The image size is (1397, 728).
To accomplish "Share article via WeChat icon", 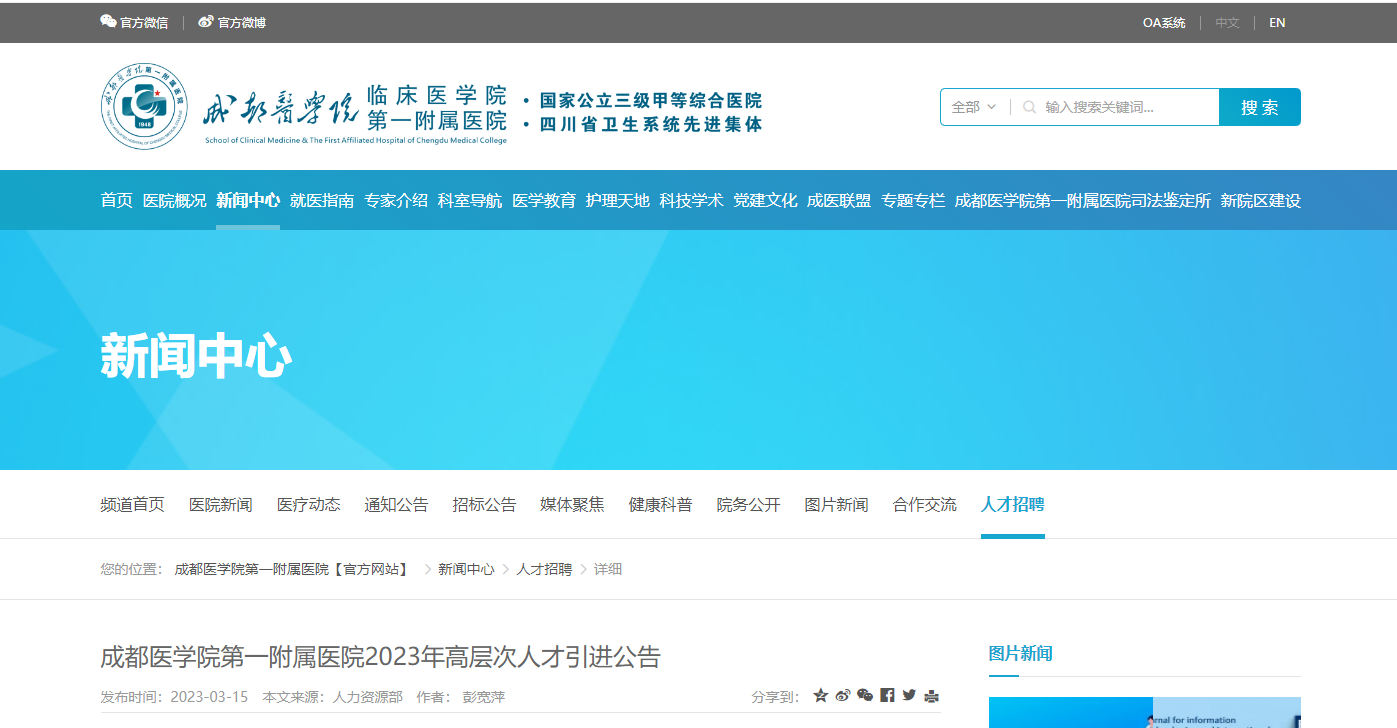I will pyautogui.click(x=865, y=696).
